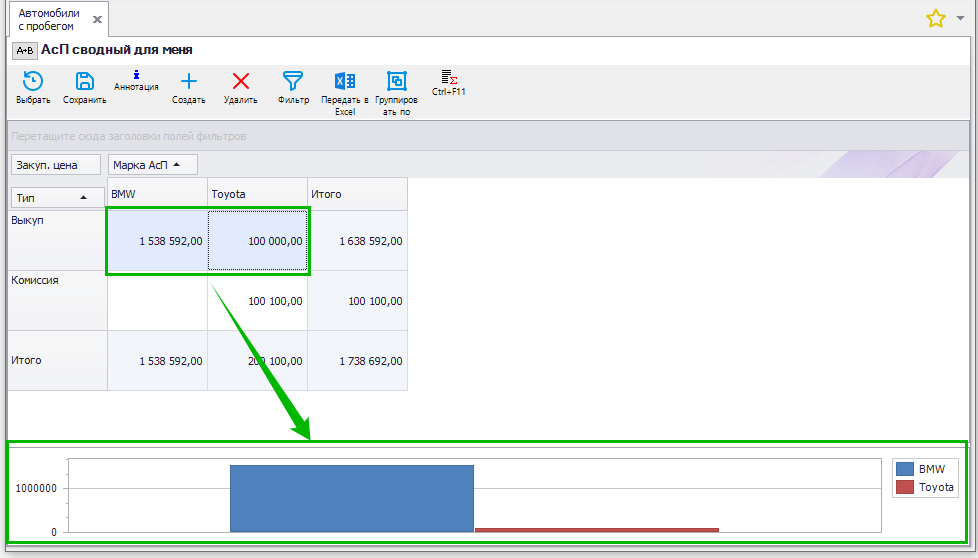Click the Выбрать refresh icon
The height and width of the screenshot is (558, 978).
point(32,82)
